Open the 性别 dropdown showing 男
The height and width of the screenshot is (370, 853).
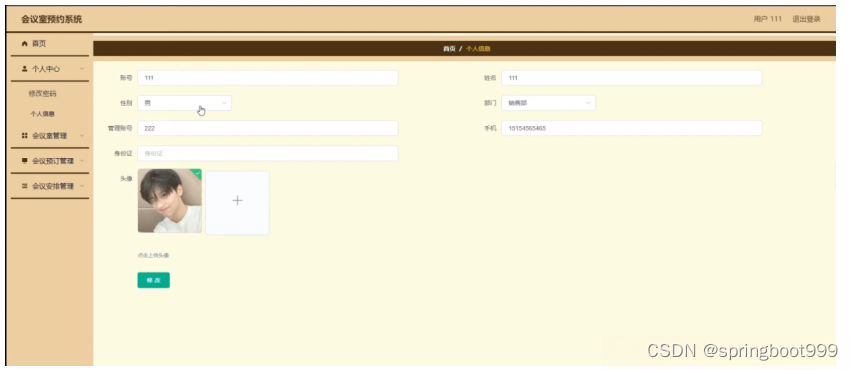pos(184,103)
